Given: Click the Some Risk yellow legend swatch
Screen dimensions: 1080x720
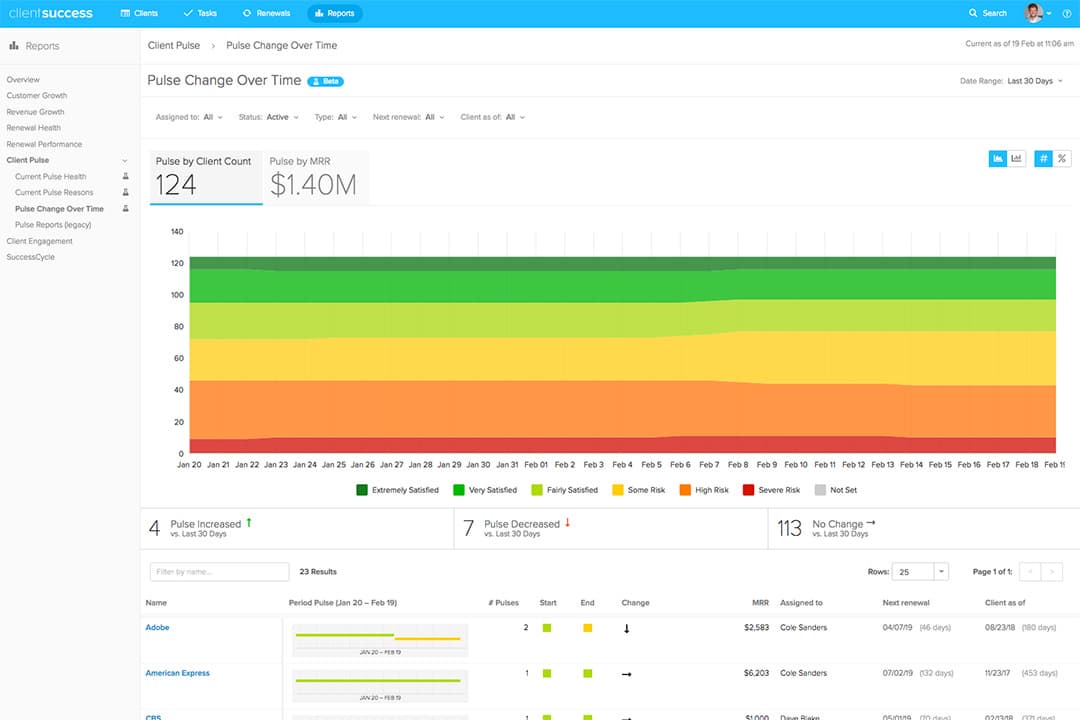Looking at the screenshot, I should pos(618,490).
